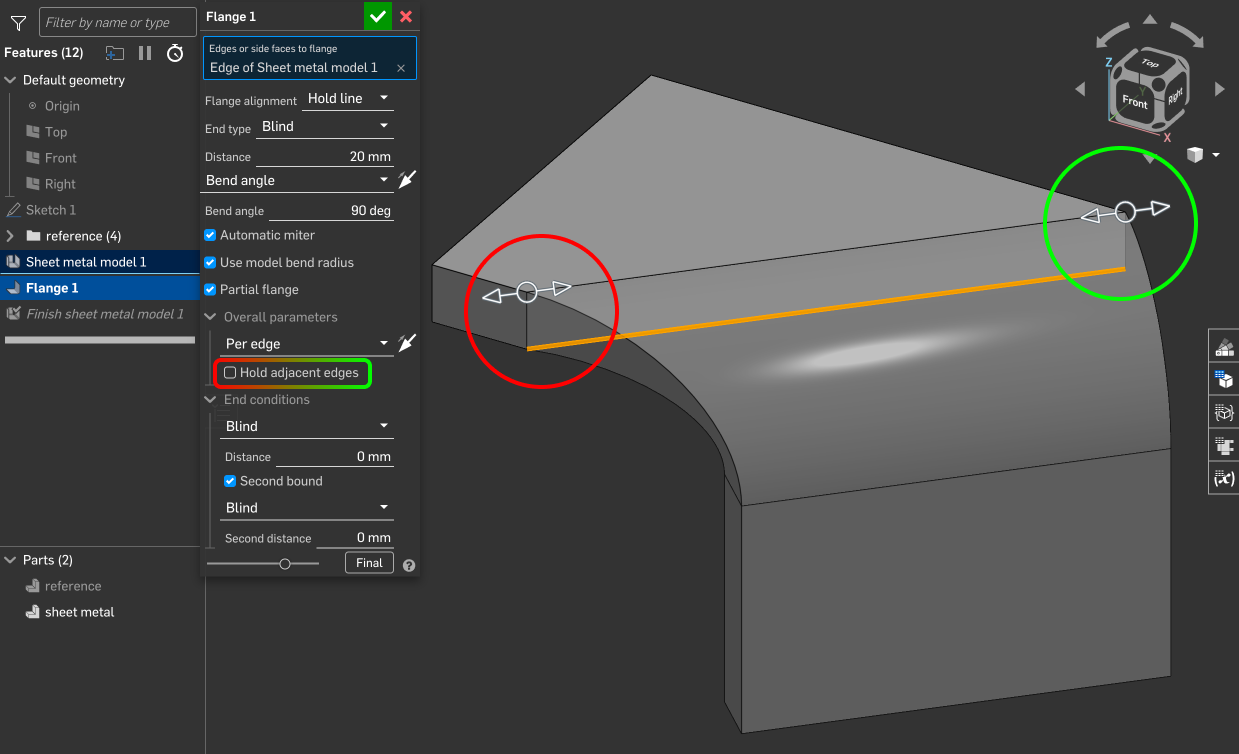Click End conditions Distance 0 mm field
This screenshot has height=754, width=1239.
(x=334, y=457)
